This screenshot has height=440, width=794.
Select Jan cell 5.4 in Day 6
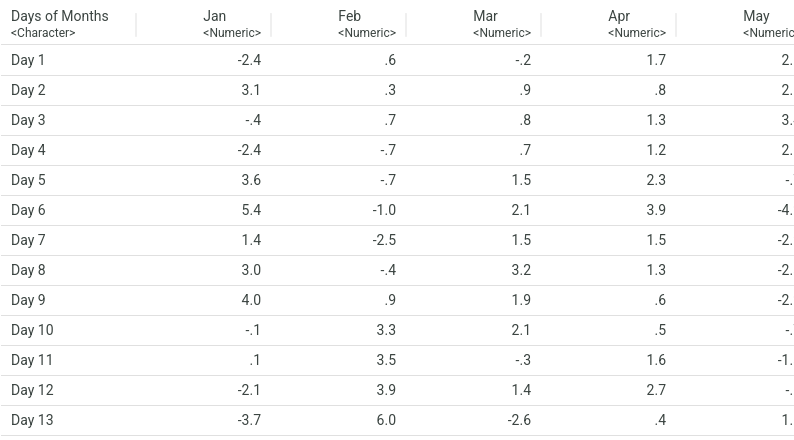250,210
